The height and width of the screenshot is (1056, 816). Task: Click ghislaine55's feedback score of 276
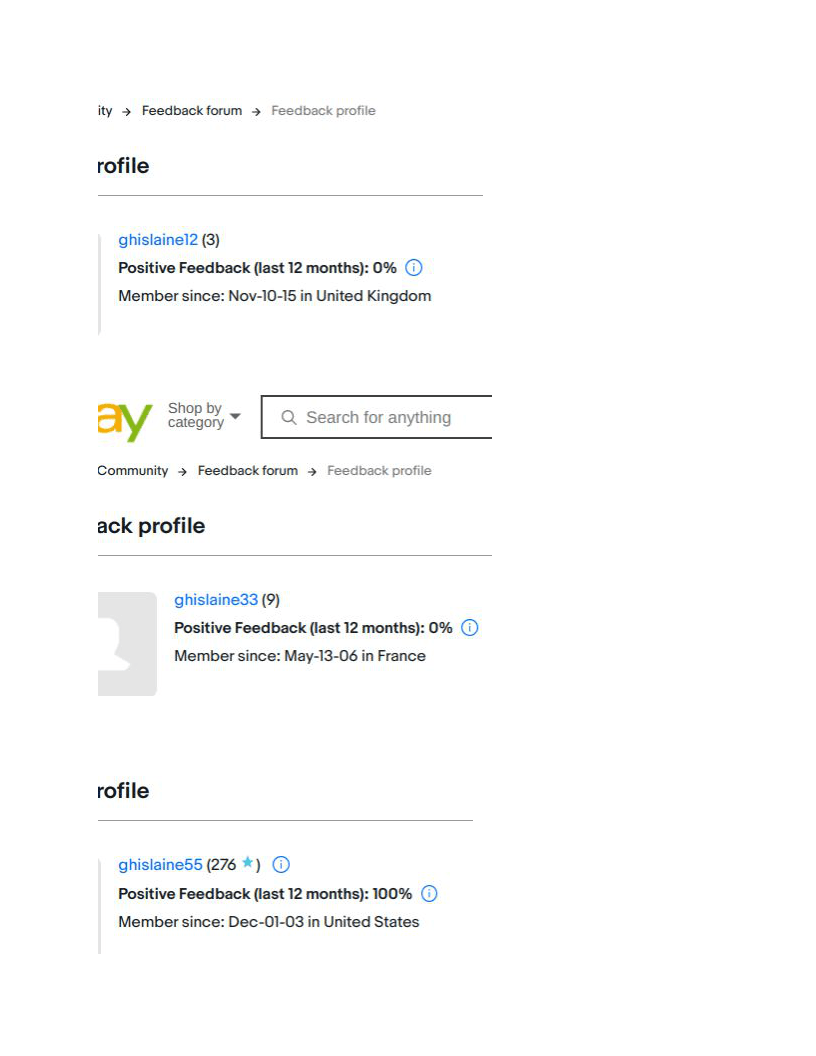click(223, 865)
